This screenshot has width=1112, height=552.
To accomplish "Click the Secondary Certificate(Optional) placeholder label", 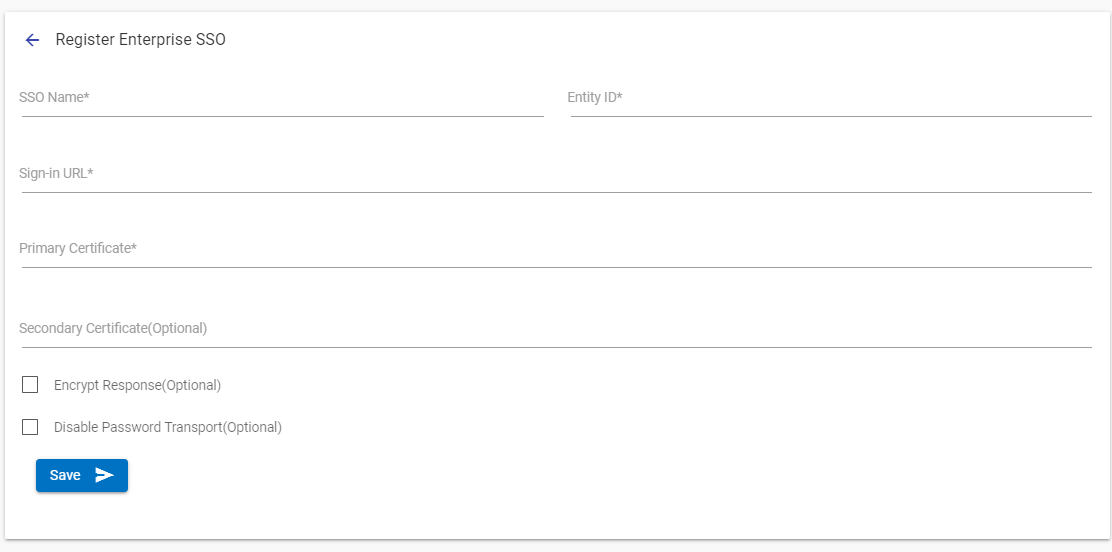I will coord(113,328).
